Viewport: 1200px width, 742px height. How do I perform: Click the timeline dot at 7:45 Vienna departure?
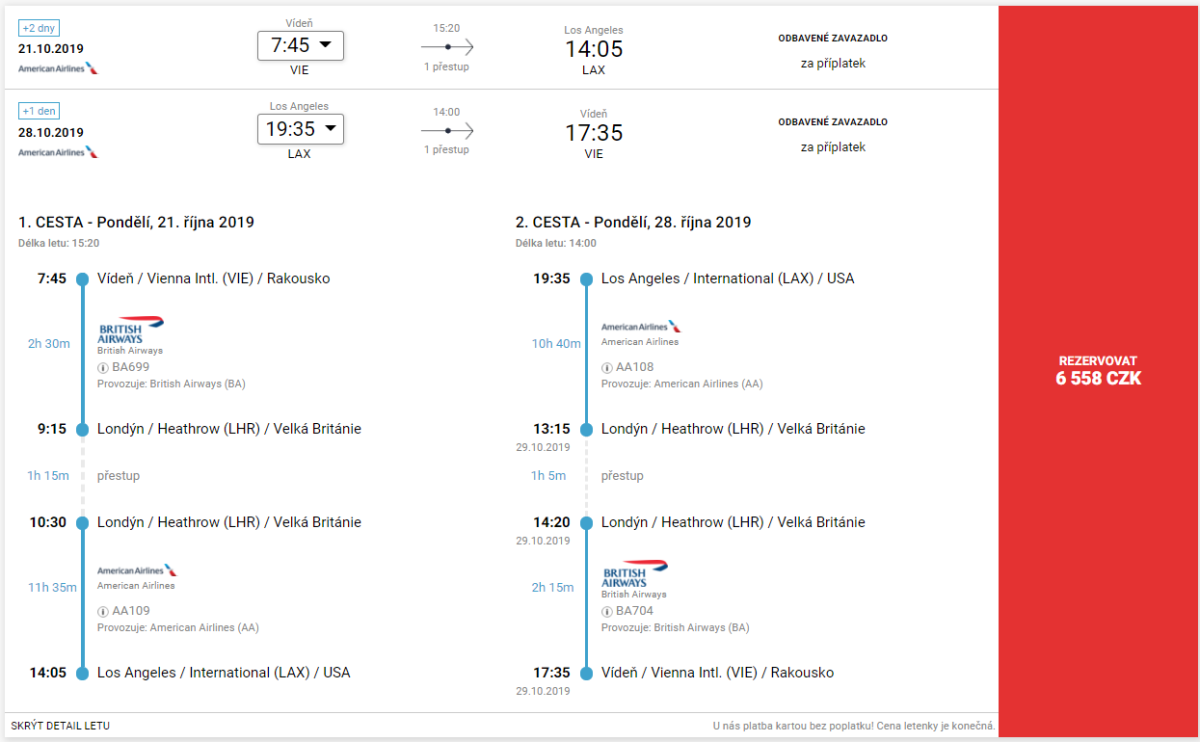pyautogui.click(x=82, y=279)
